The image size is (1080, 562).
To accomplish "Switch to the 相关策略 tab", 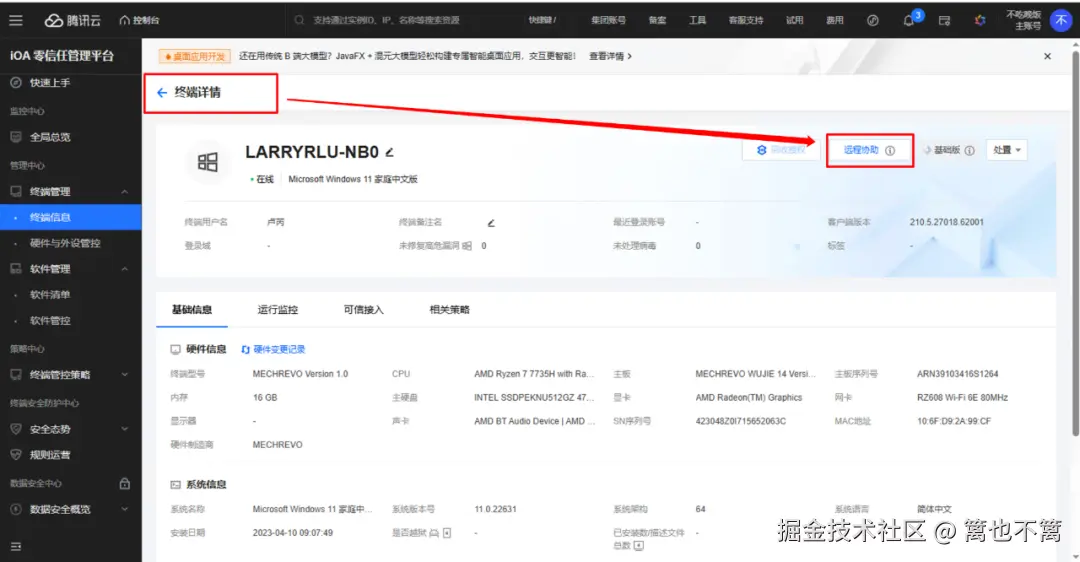I will point(450,310).
